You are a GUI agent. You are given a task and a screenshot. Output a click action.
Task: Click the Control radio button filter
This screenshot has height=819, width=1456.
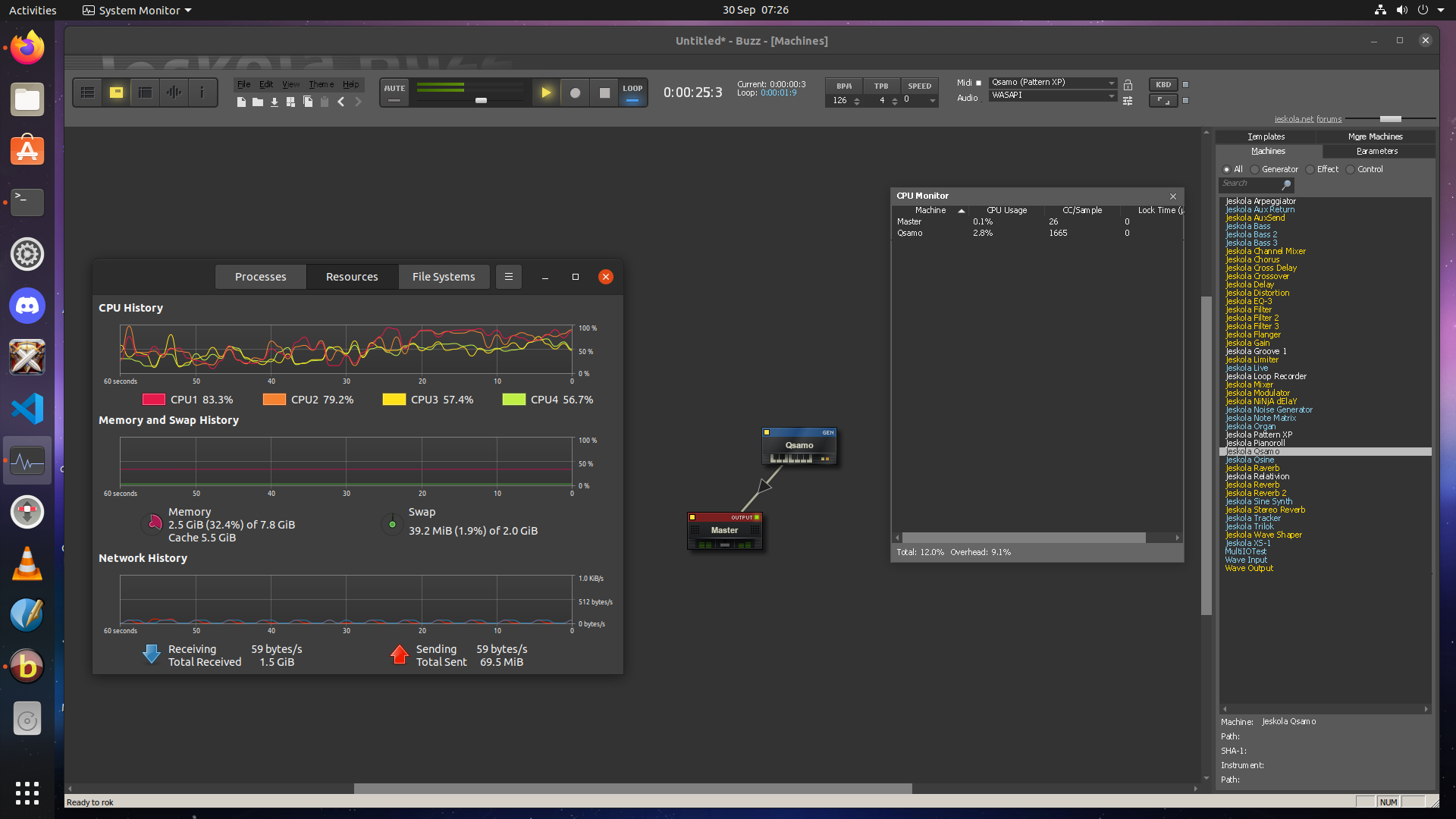(x=1350, y=169)
